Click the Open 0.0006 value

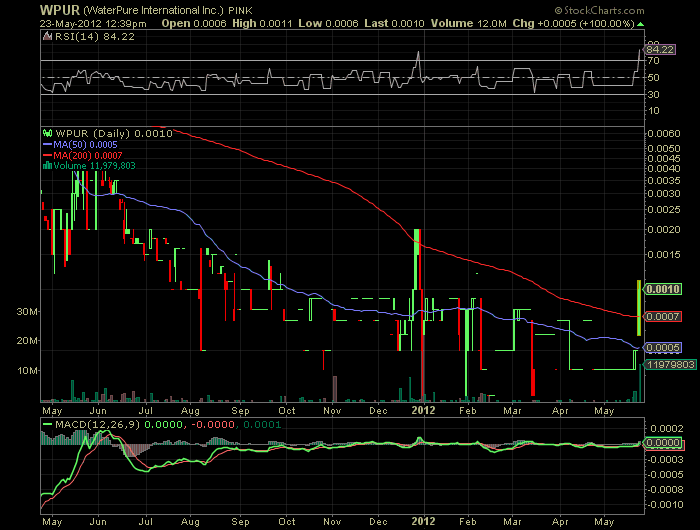(194, 24)
